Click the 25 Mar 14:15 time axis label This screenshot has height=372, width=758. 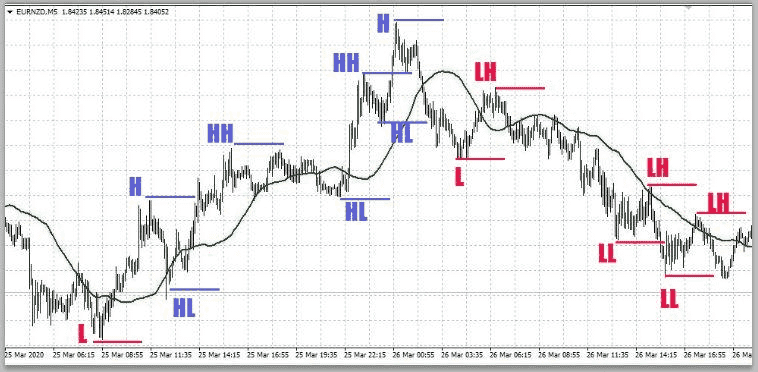coord(219,355)
